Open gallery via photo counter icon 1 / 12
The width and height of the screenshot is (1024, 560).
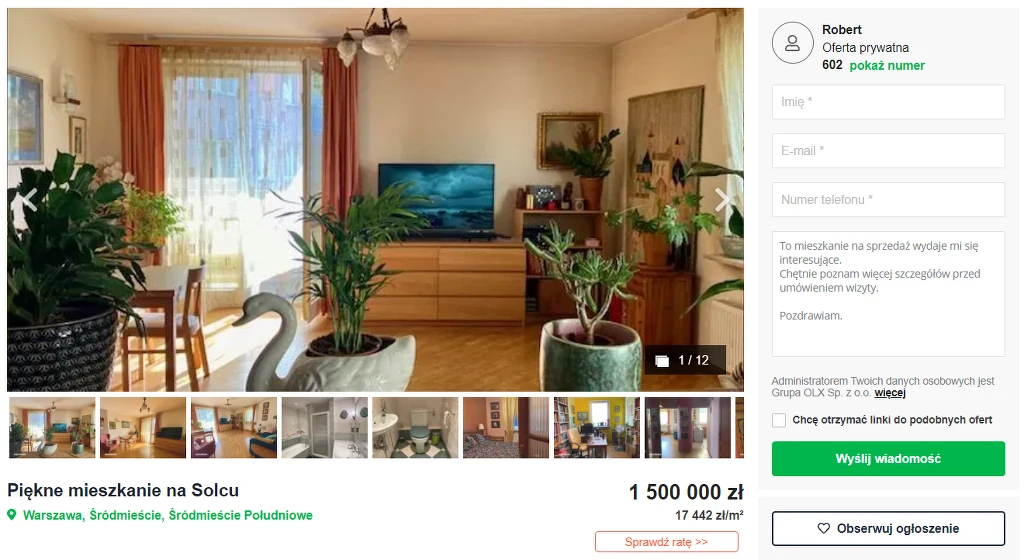coord(662,361)
